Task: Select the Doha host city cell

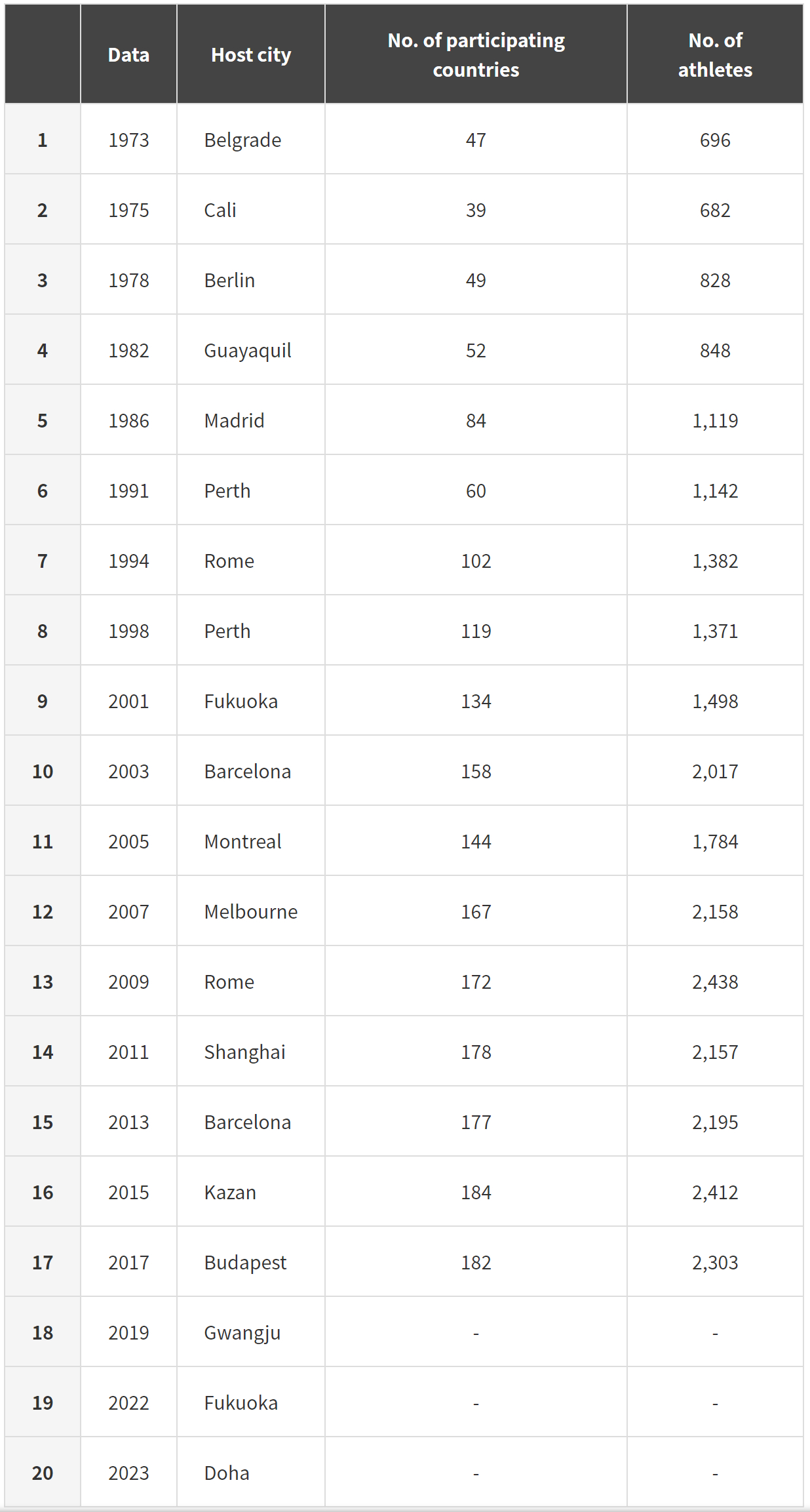Action: (251, 1473)
